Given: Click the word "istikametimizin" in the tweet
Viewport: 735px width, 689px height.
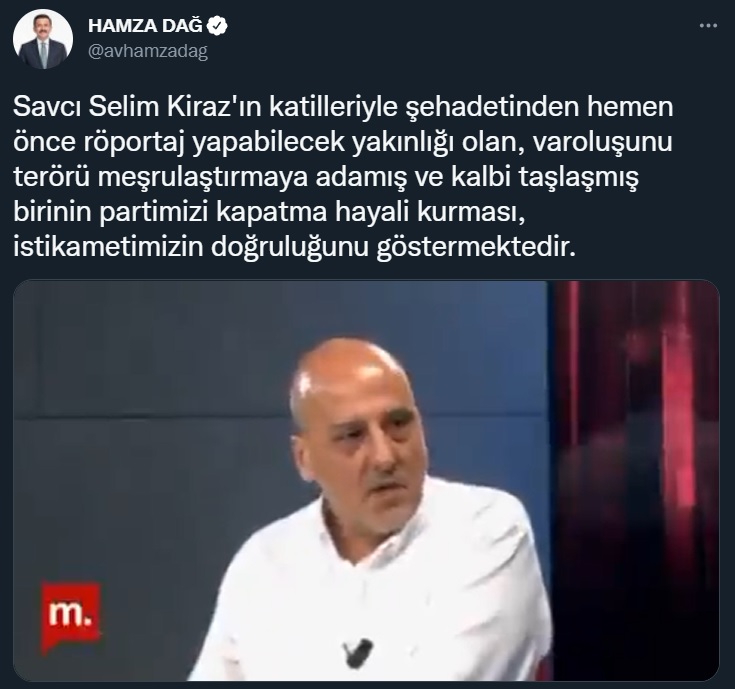Looking at the screenshot, I should pyautogui.click(x=108, y=248).
